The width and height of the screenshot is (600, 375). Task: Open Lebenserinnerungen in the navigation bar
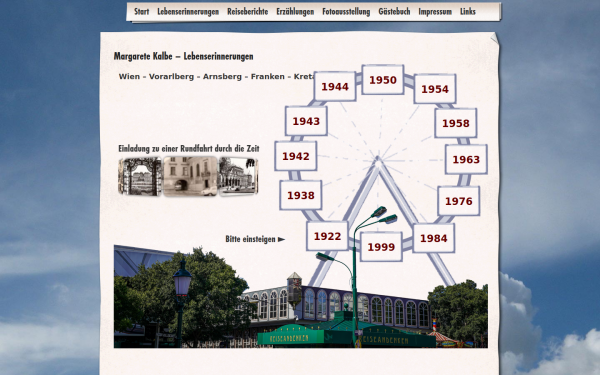[188, 11]
